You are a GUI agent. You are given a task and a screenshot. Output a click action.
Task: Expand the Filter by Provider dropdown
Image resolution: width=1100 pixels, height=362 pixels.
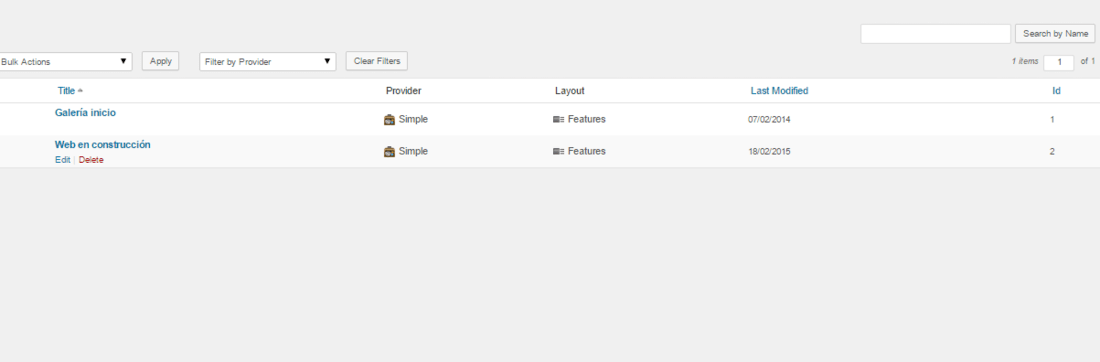[268, 62]
